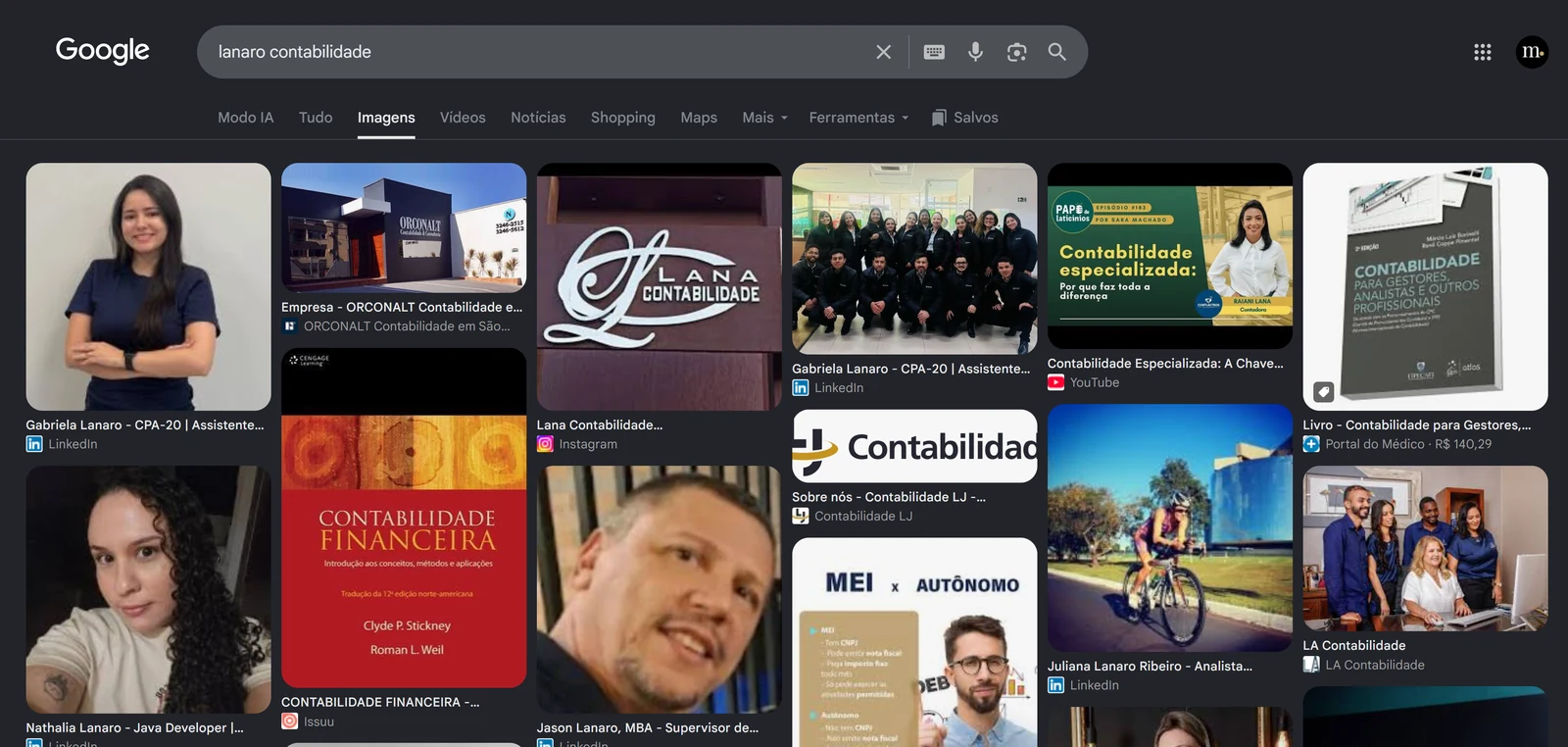Click 'Jason Lanaro, MBA - Supervisor de...' title
This screenshot has width=1568, height=747.
click(x=648, y=727)
